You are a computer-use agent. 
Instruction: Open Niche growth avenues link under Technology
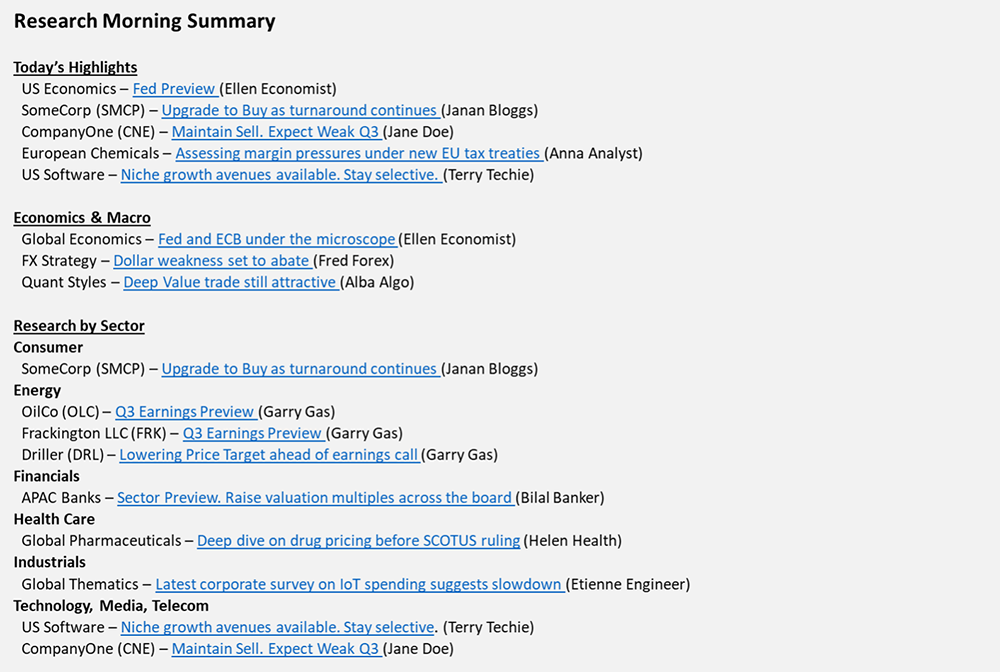point(277,627)
